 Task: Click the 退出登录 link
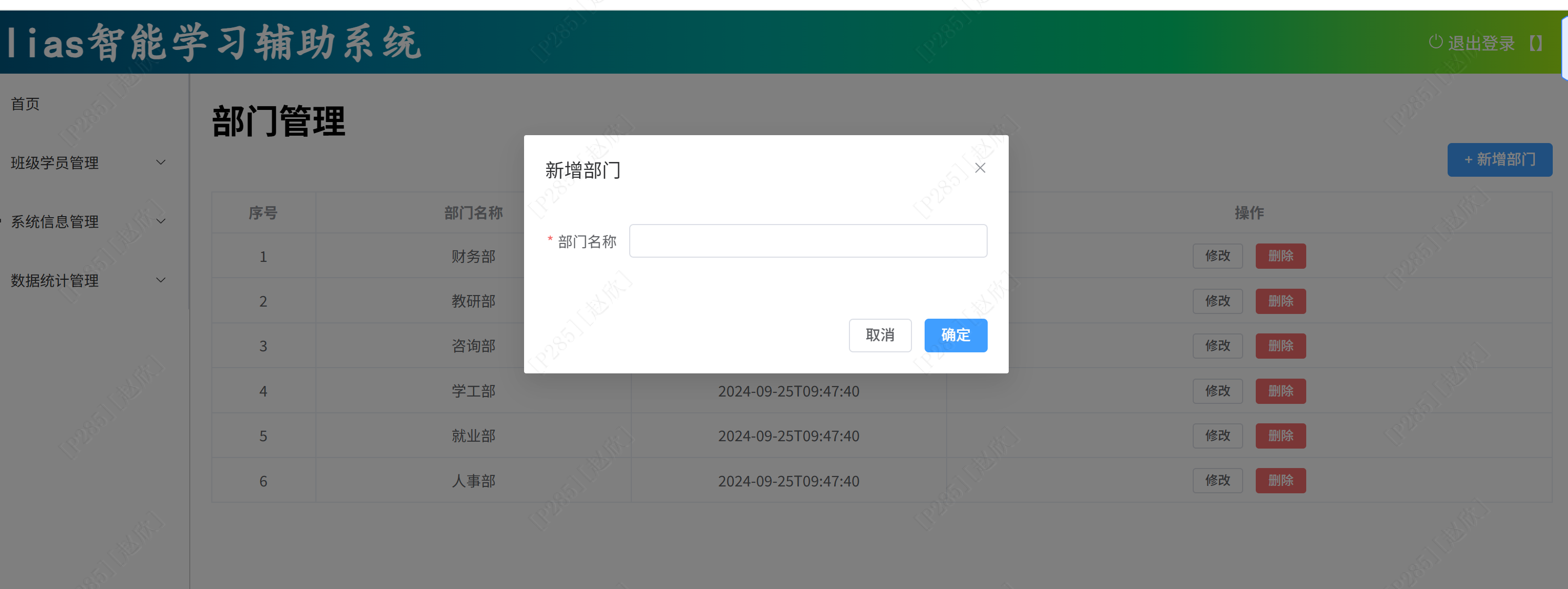click(1481, 43)
